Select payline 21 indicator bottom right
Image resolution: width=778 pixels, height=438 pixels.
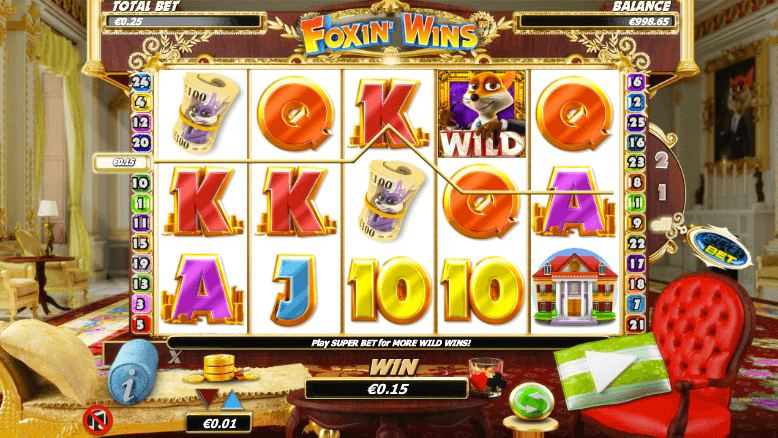[636, 325]
